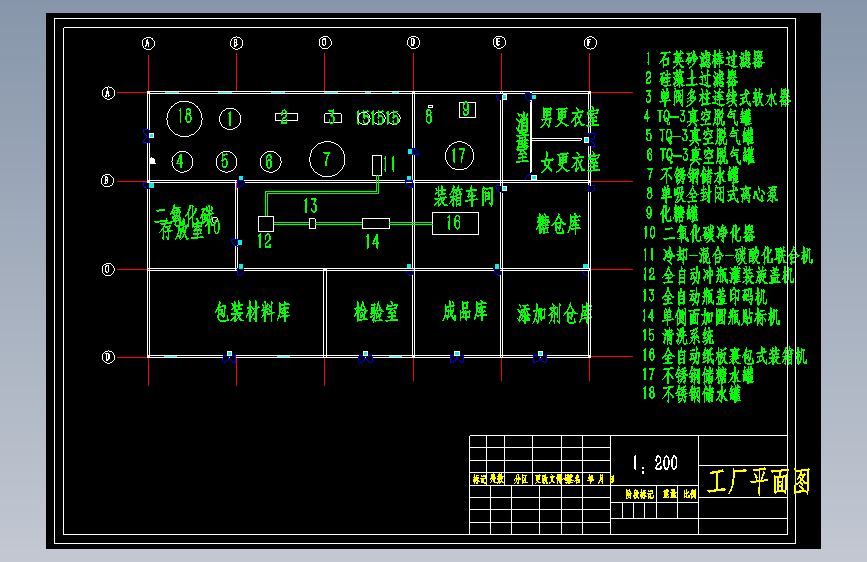Select the 比例 header cell in the title block
The width and height of the screenshot is (867, 562).
(690, 494)
